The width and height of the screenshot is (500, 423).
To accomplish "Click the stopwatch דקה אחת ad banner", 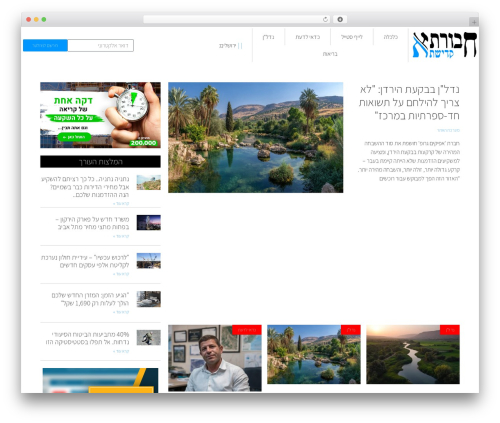I will click(x=100, y=115).
